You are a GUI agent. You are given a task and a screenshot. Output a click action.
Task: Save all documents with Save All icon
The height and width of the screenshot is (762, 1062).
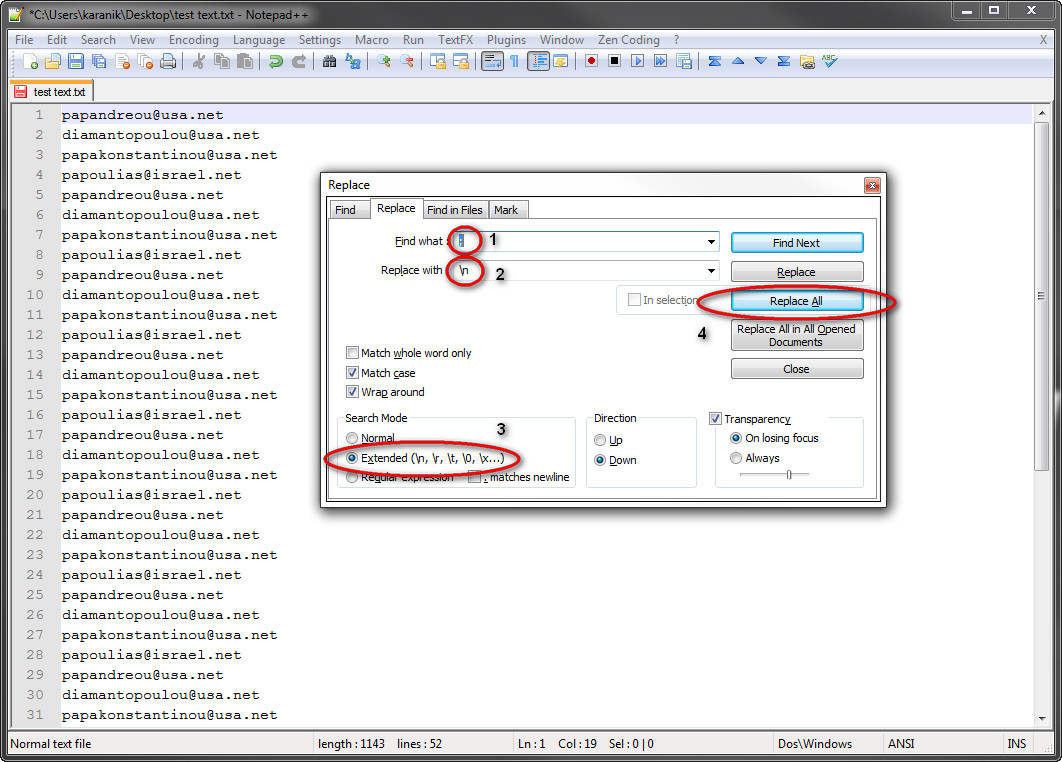click(97, 61)
